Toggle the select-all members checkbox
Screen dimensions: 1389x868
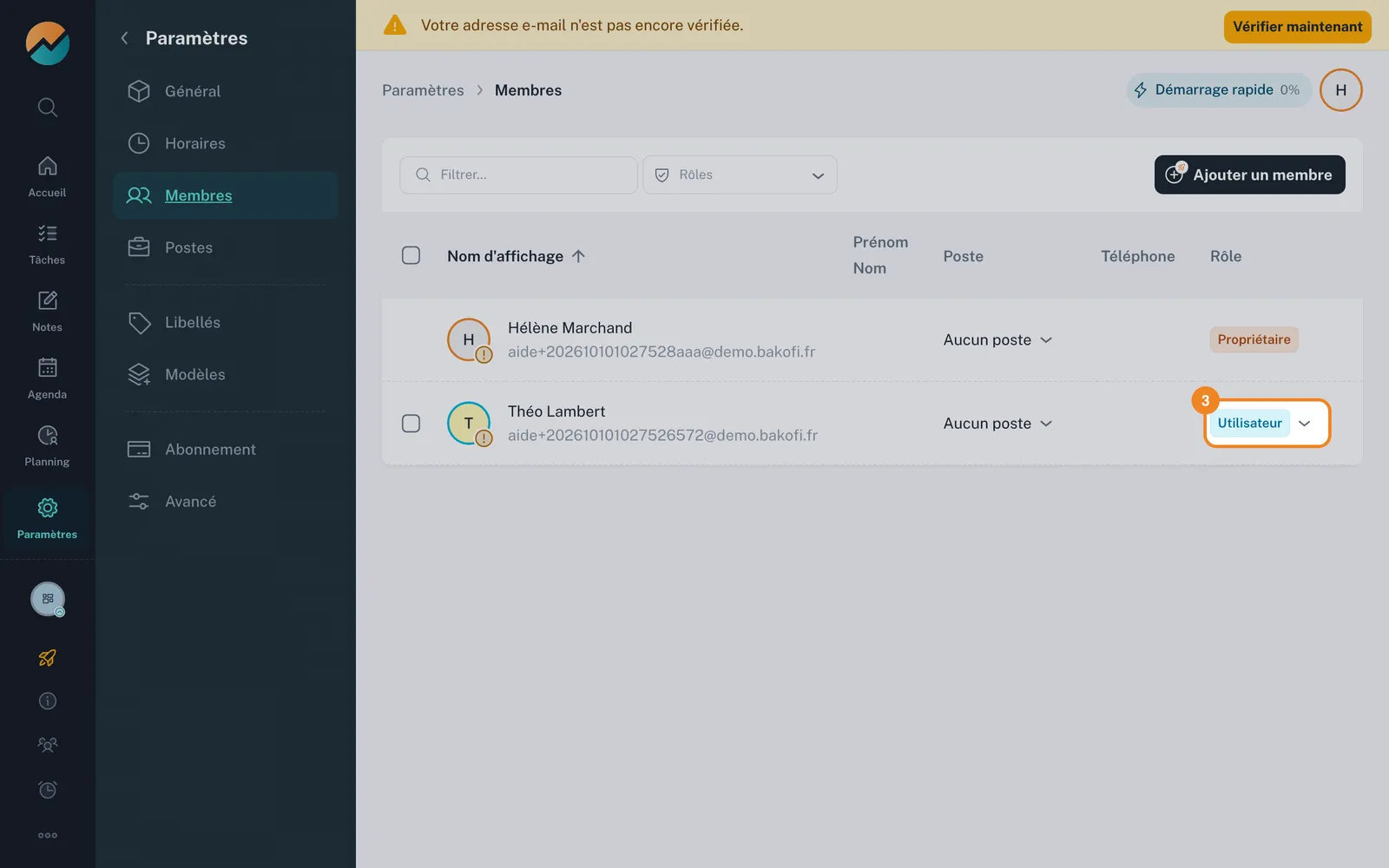pyautogui.click(x=411, y=255)
